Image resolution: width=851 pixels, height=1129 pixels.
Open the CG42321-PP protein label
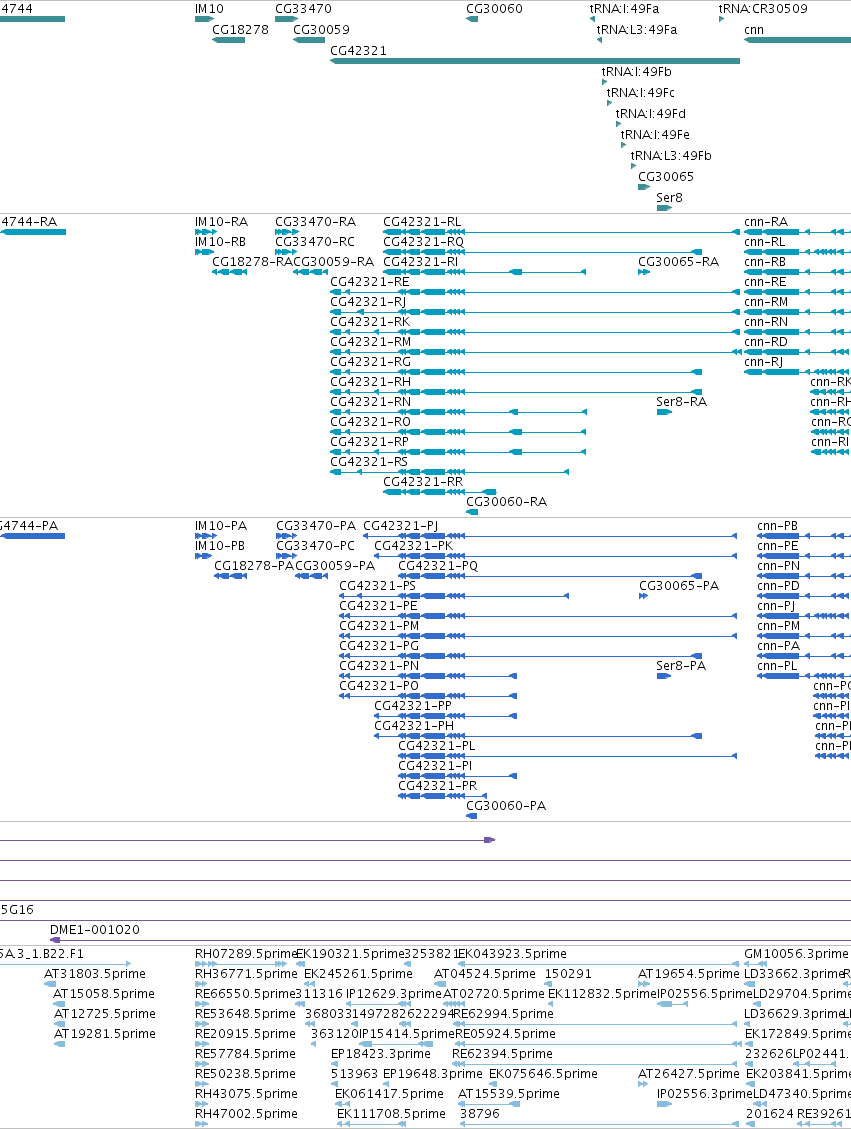[x=413, y=706]
